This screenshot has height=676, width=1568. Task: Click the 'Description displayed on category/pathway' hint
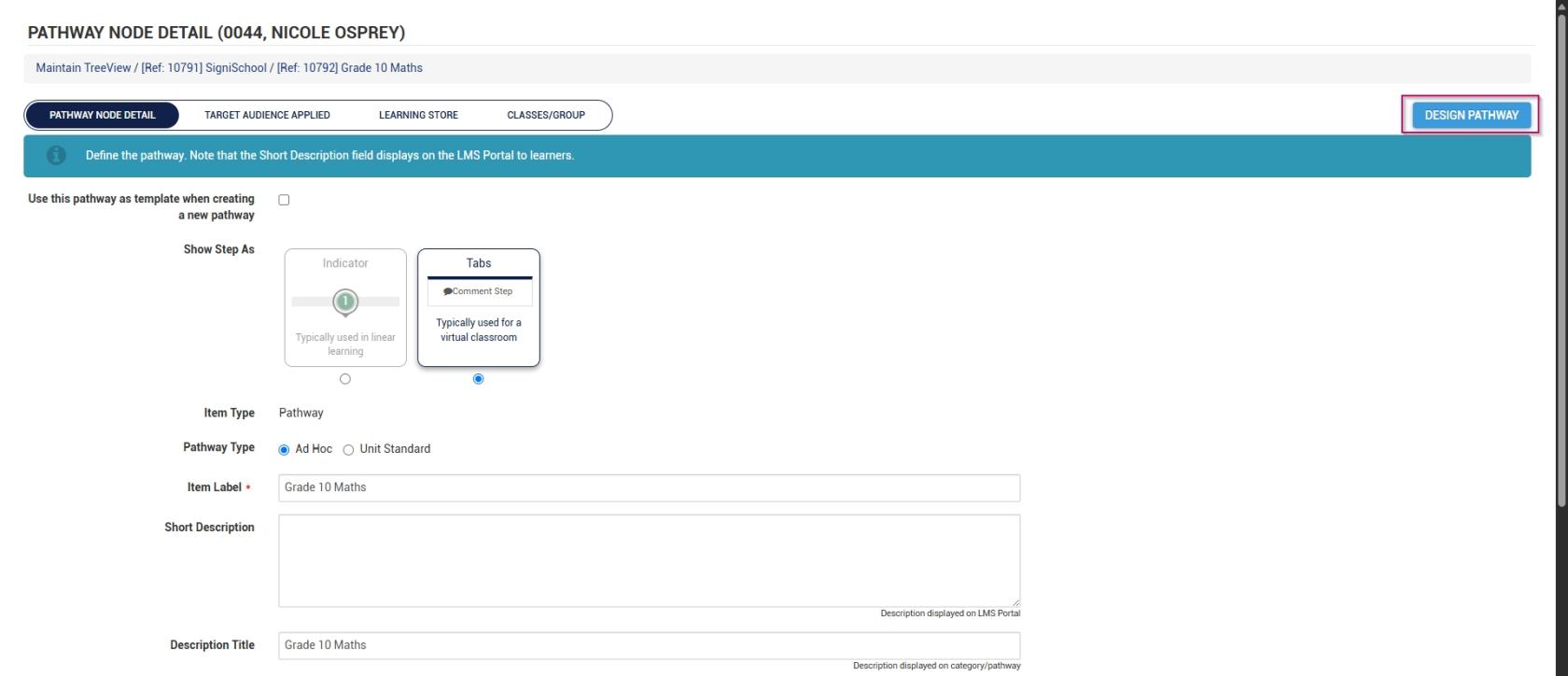[937, 666]
